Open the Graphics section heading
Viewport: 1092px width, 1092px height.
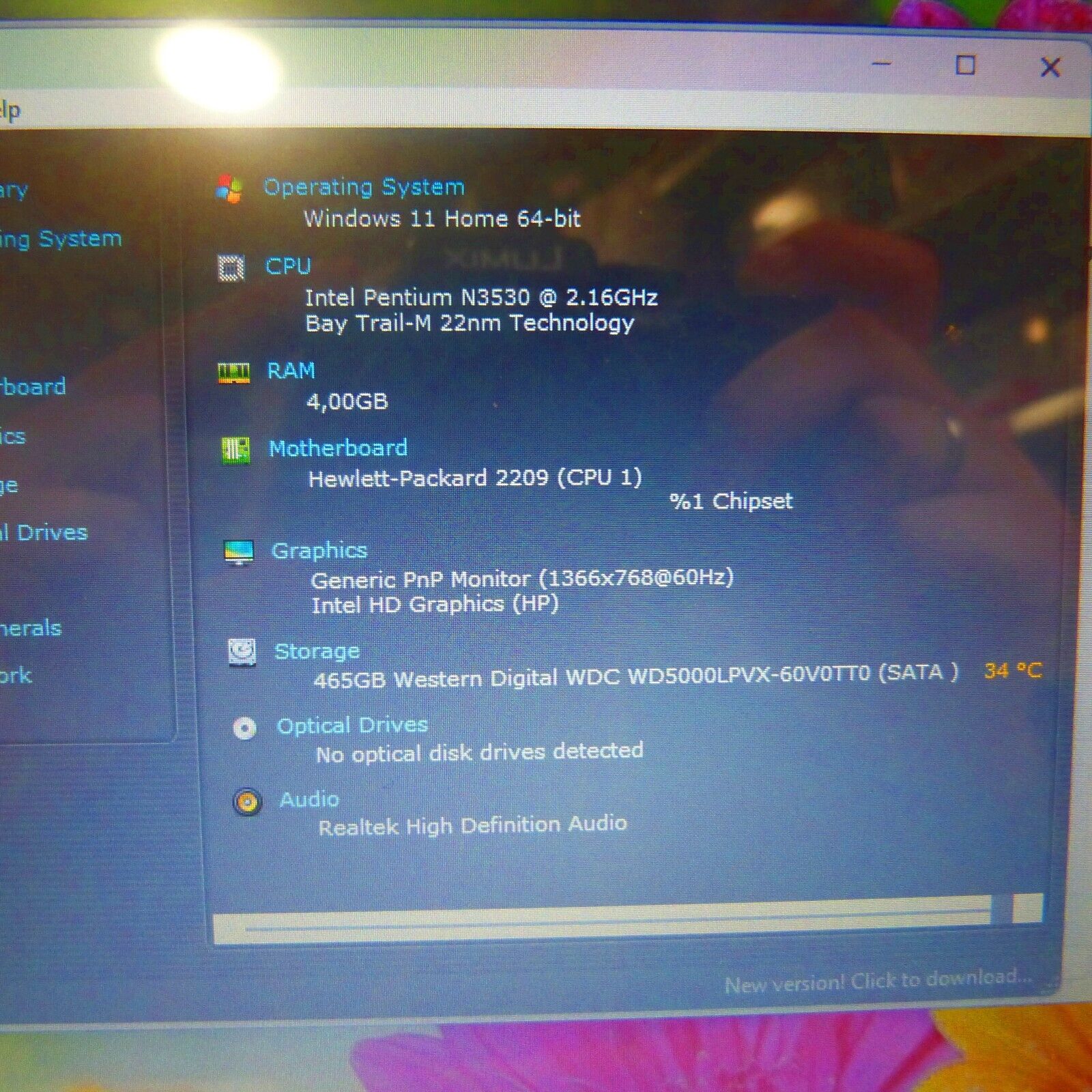pos(319,550)
